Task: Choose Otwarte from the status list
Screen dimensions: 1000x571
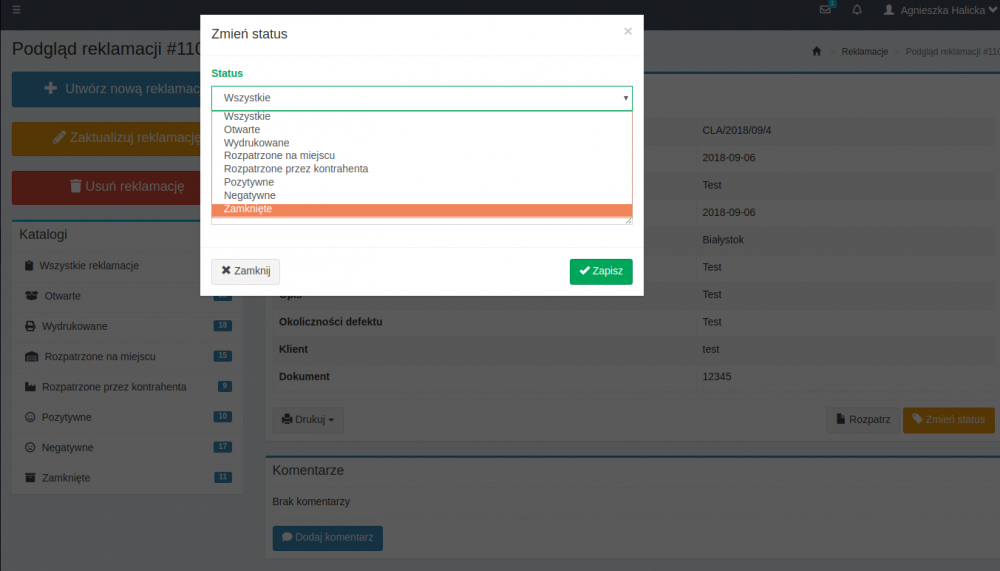Action: click(242, 130)
